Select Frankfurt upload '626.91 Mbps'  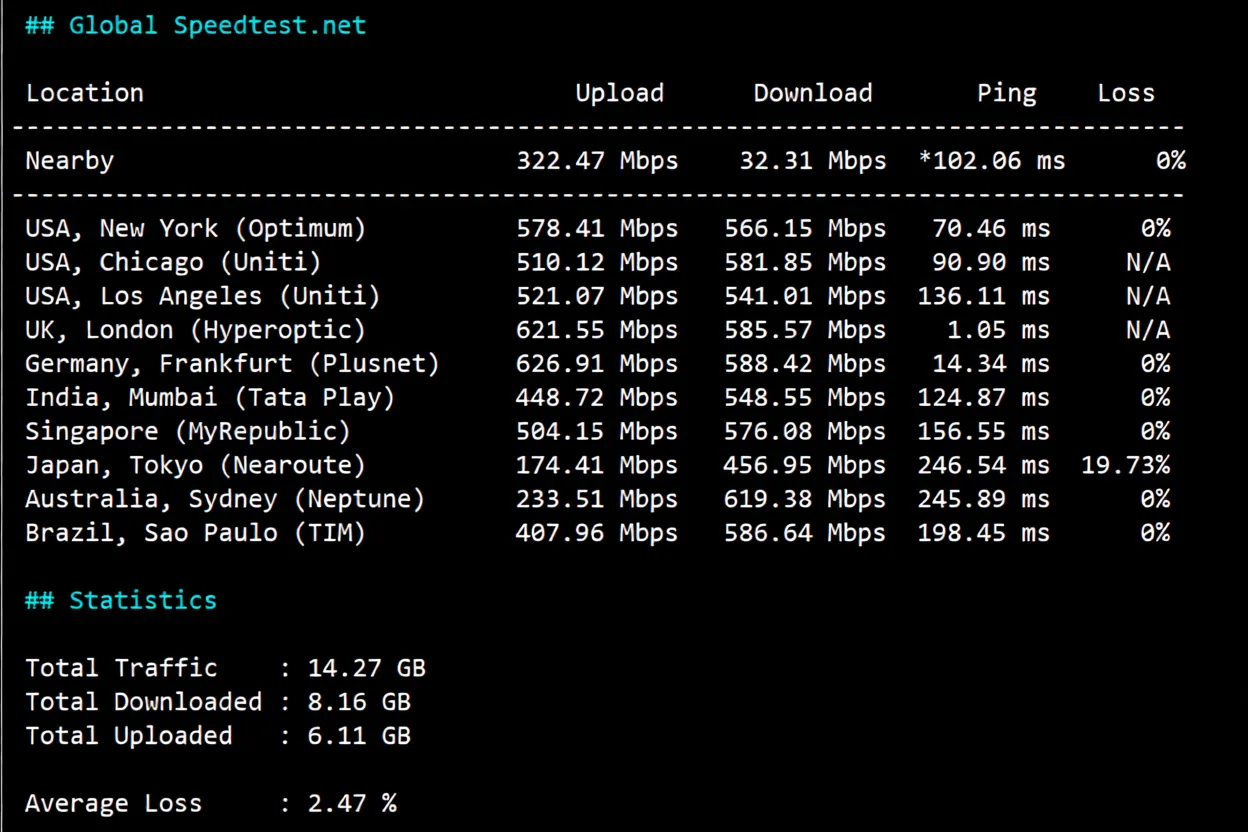click(597, 364)
